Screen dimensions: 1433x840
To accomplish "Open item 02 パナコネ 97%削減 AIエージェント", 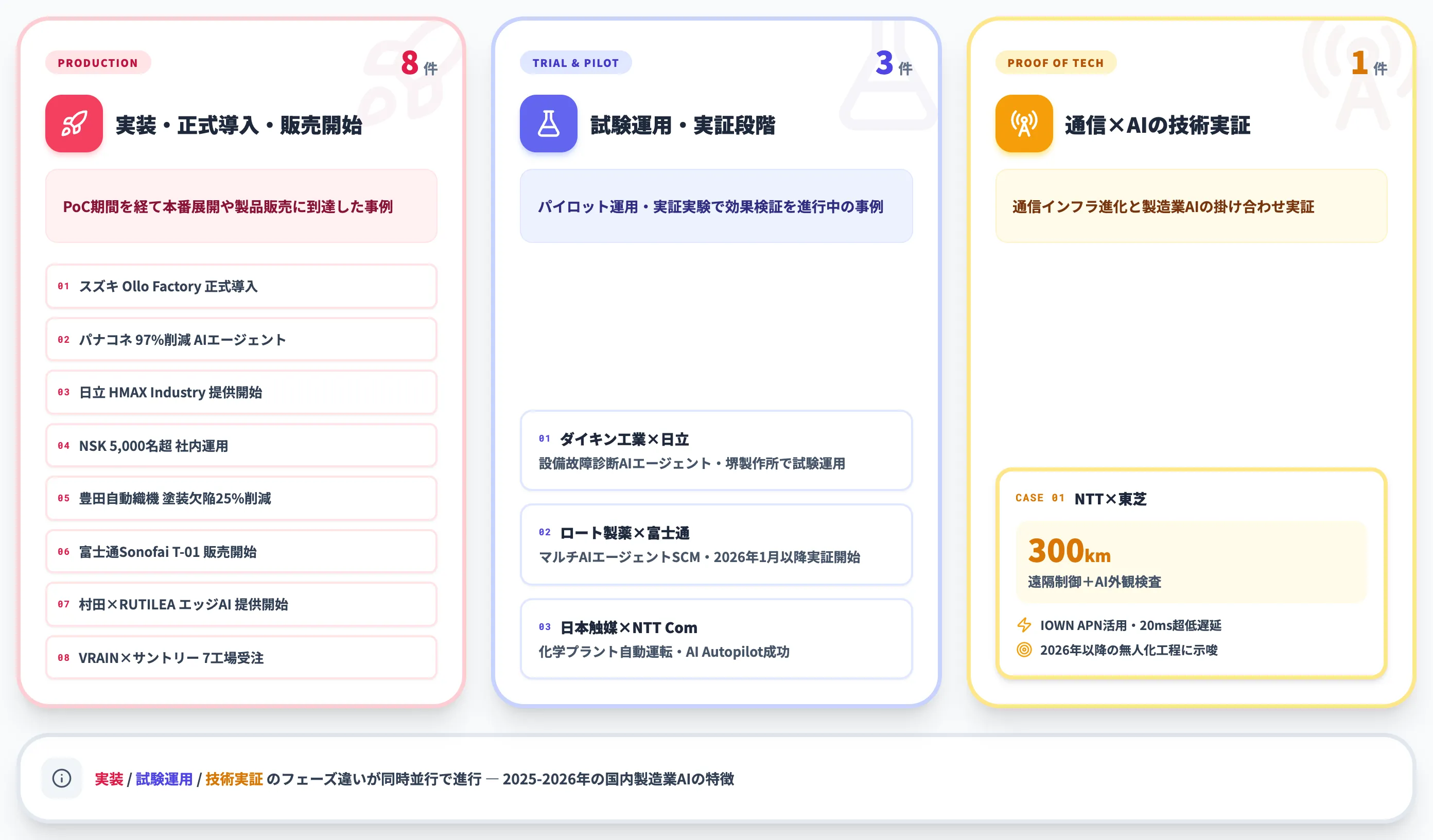I will point(241,340).
